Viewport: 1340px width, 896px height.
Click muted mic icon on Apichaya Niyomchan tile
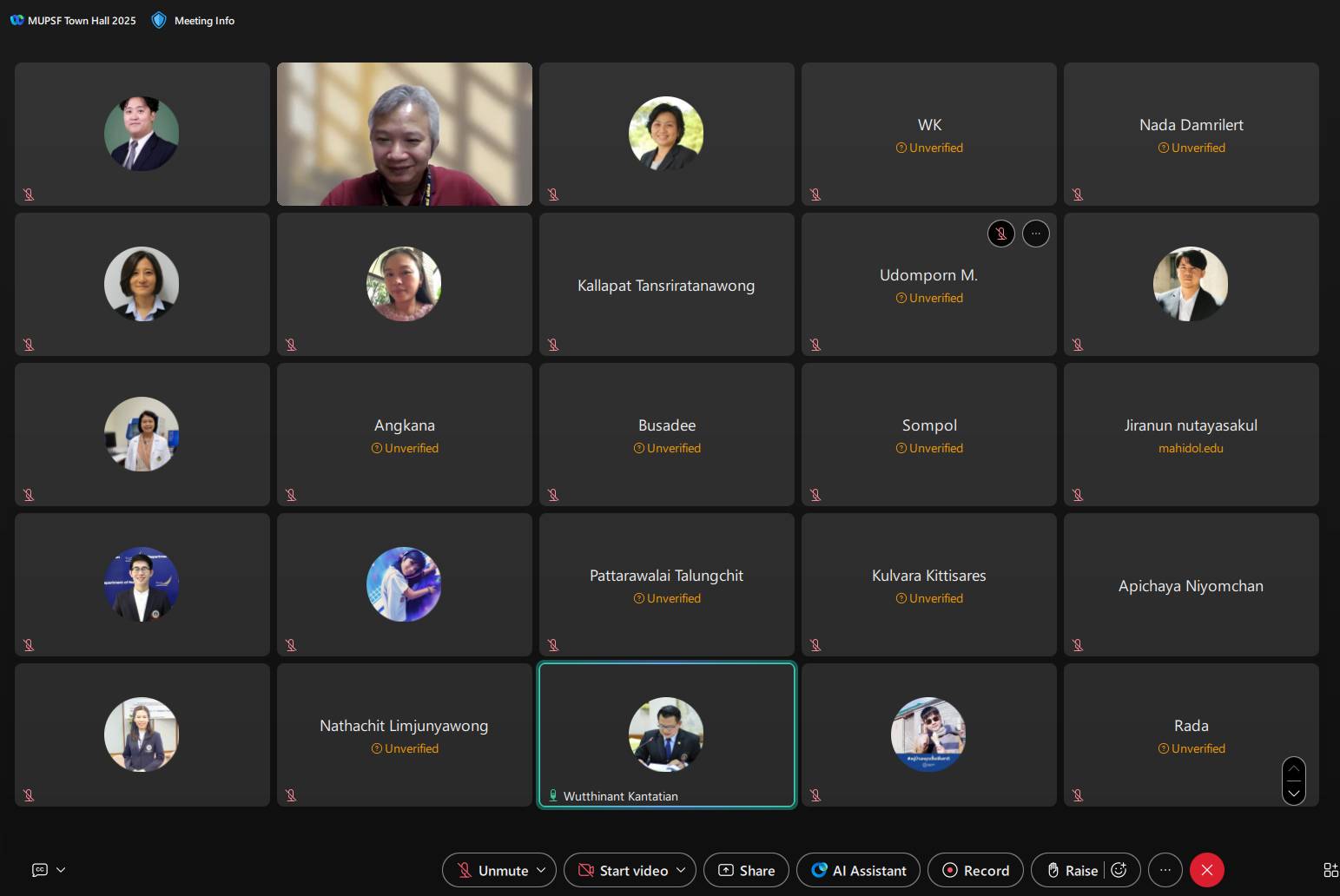(1078, 645)
